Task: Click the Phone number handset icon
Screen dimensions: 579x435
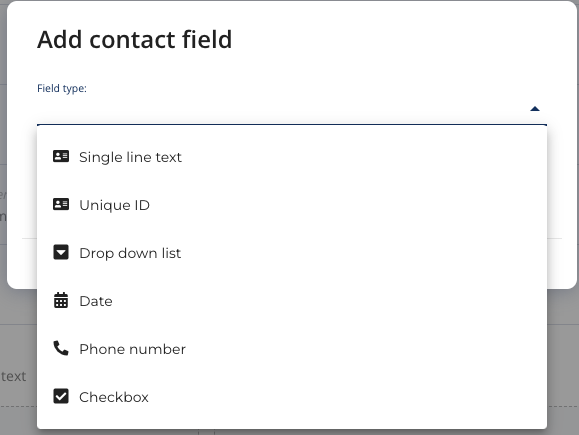Action: pos(61,348)
